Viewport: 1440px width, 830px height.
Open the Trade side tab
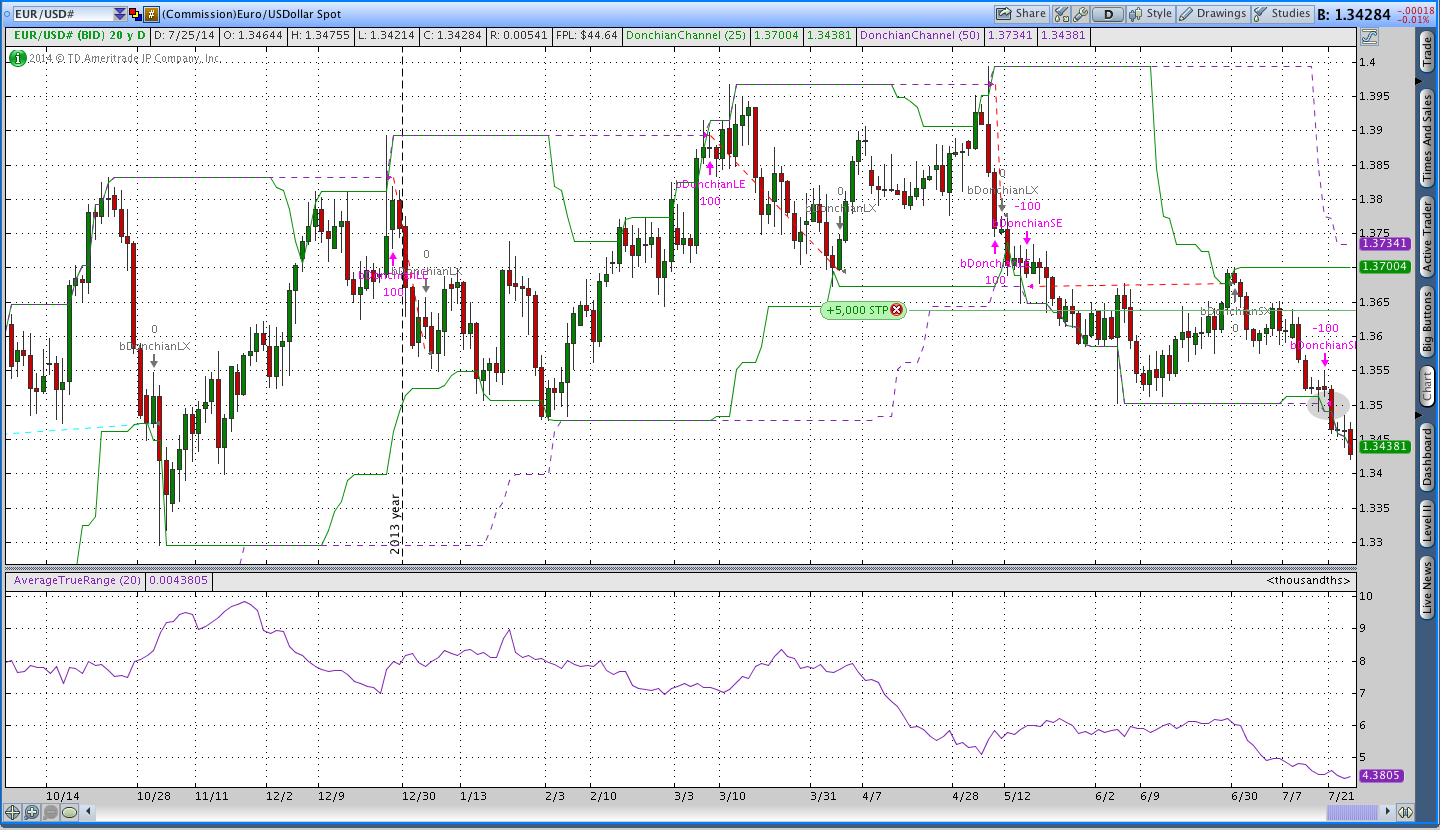(1427, 52)
